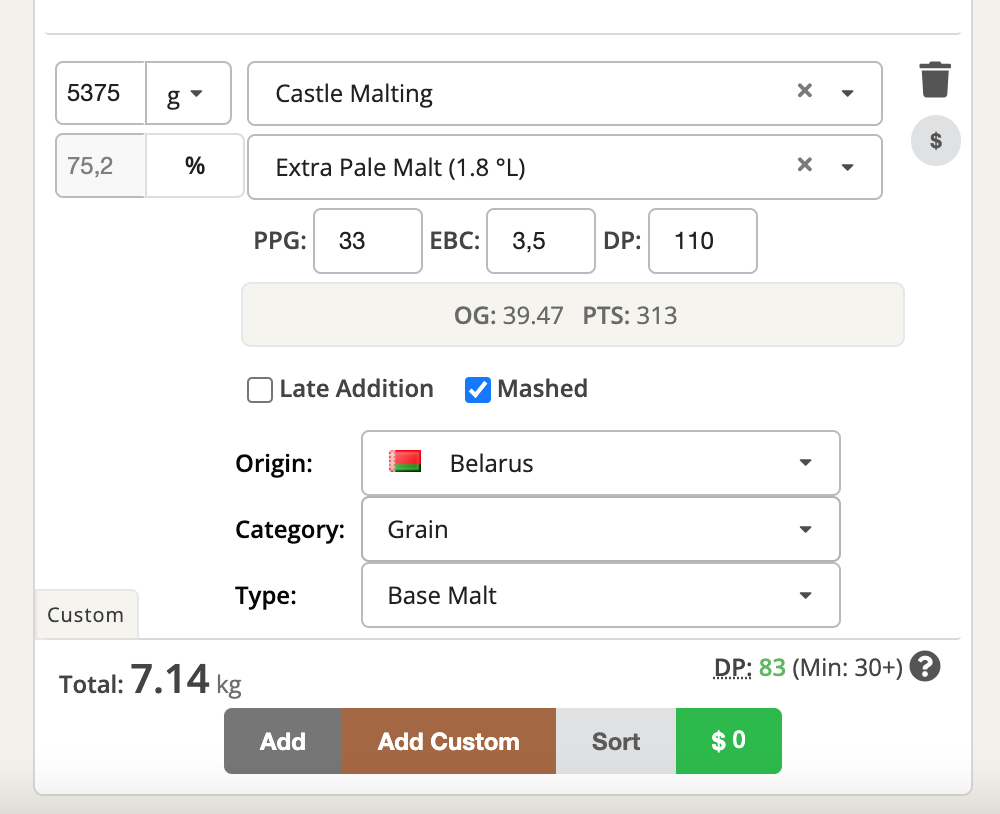Click the green $ 0 cost button
Image resolution: width=1000 pixels, height=814 pixels.
pos(728,741)
